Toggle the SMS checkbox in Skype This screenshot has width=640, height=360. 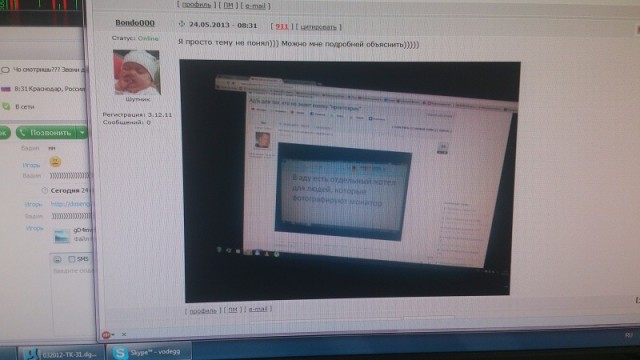[71, 259]
